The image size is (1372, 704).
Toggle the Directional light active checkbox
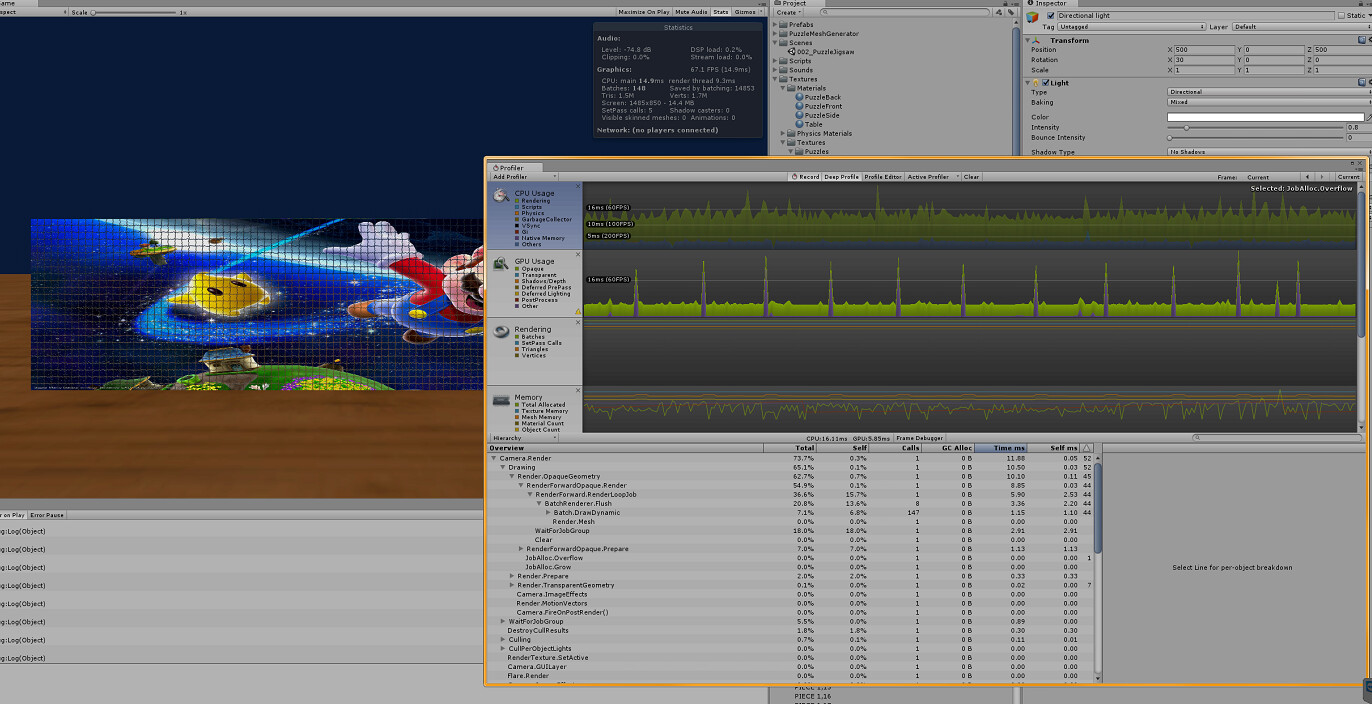click(x=1050, y=16)
